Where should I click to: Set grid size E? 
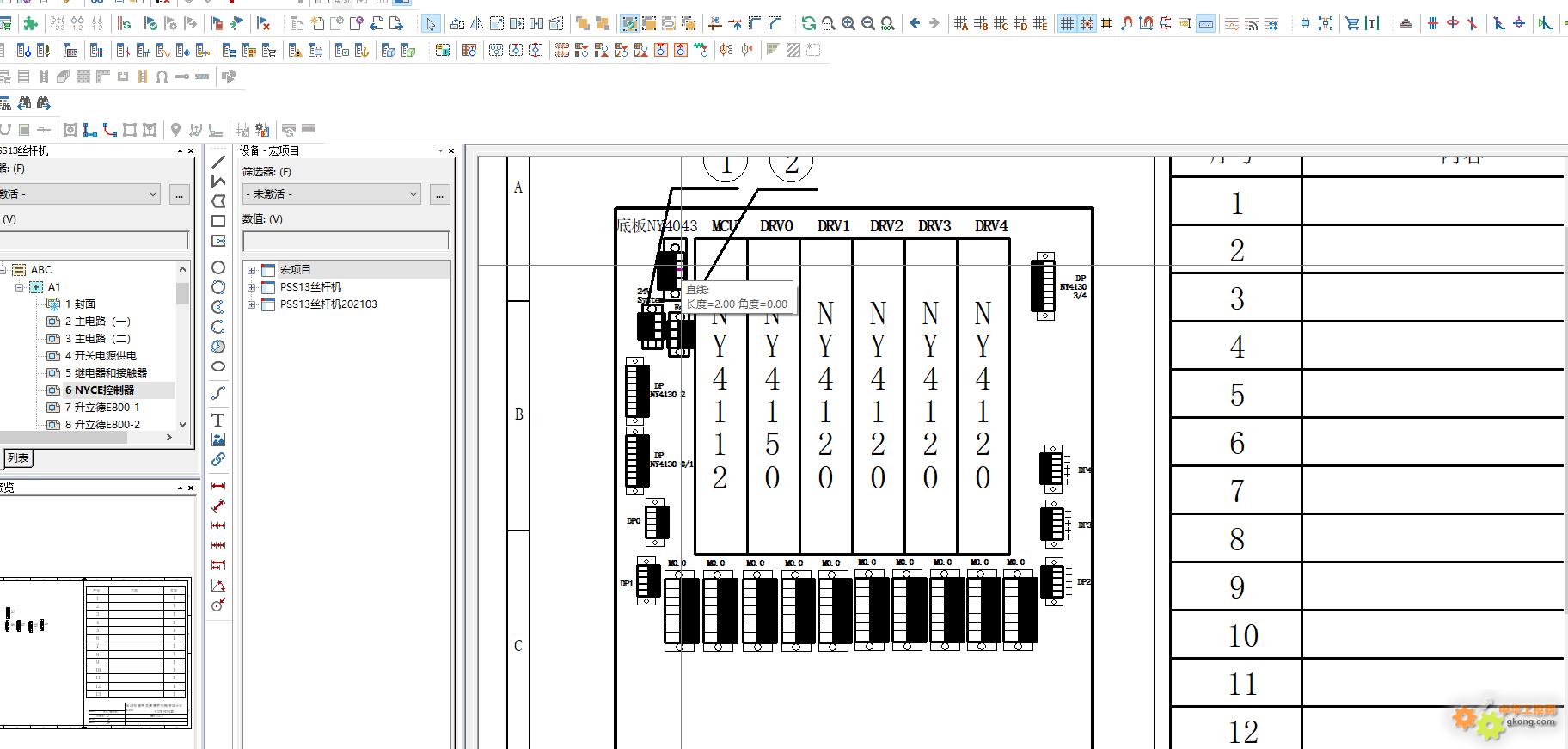[1040, 23]
